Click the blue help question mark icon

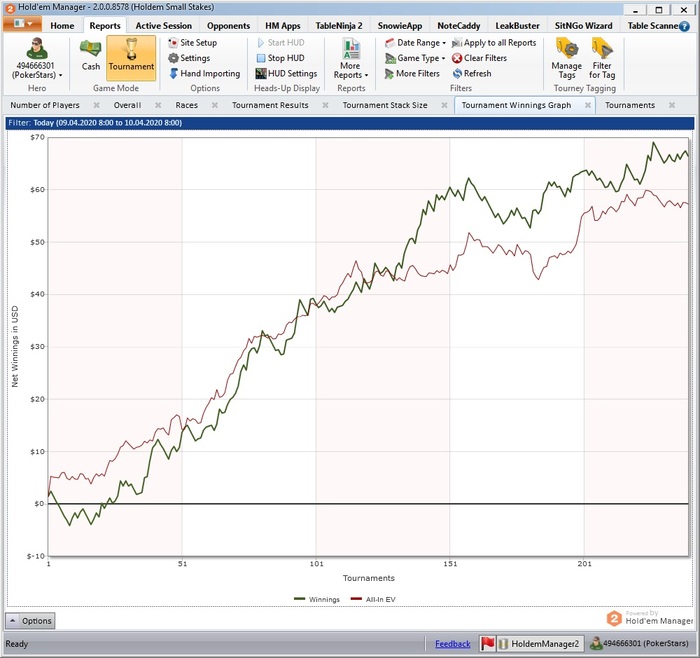[684, 26]
